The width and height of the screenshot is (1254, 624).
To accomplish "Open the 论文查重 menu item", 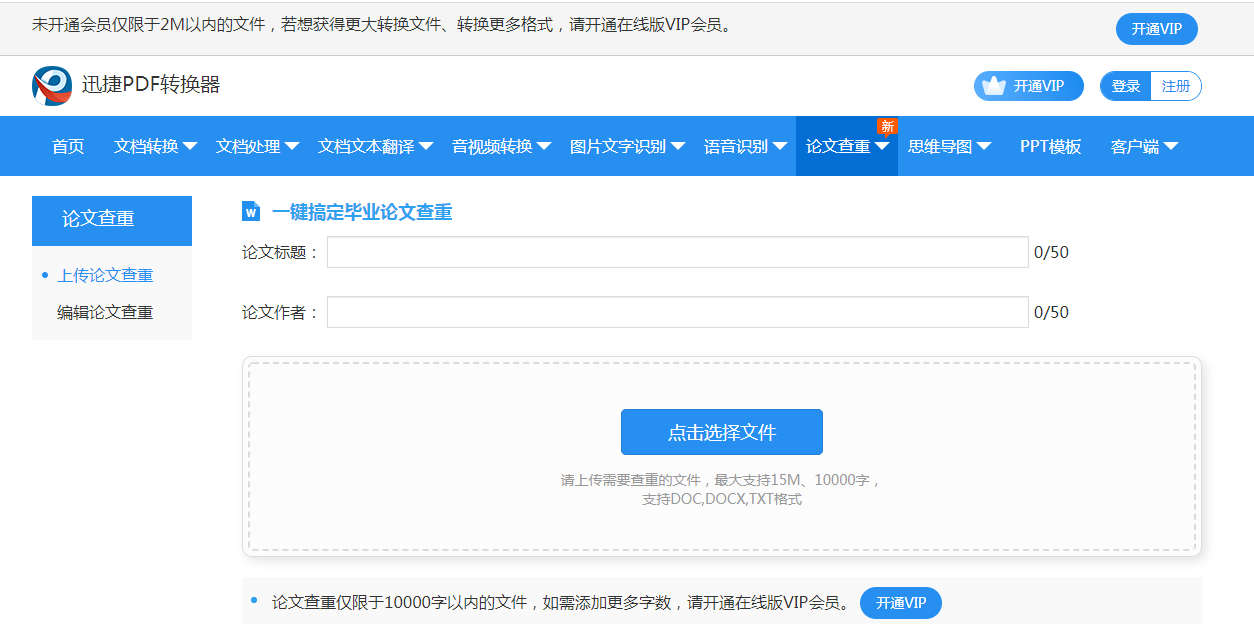I will [x=838, y=146].
